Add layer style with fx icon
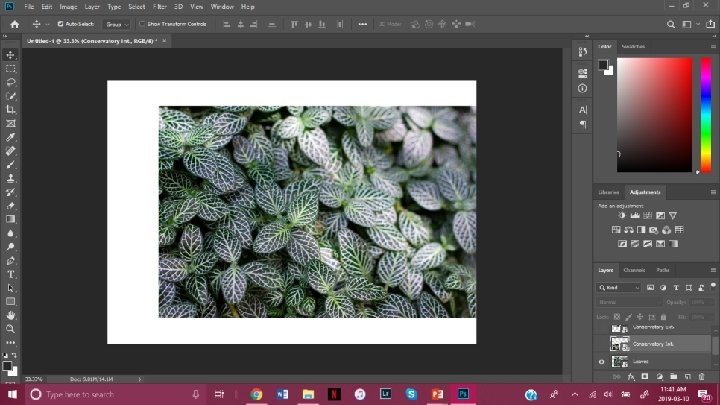Screen dimensions: 720x405 tap(631, 377)
